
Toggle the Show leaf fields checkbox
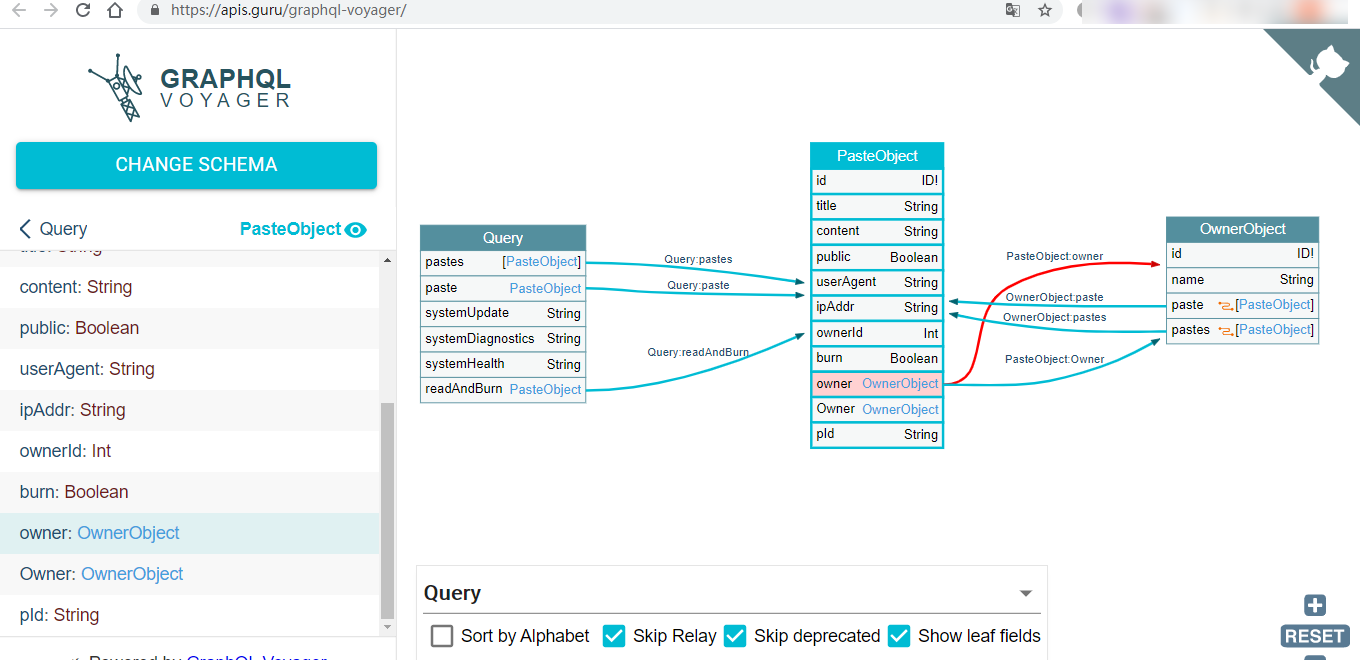pyautogui.click(x=899, y=636)
